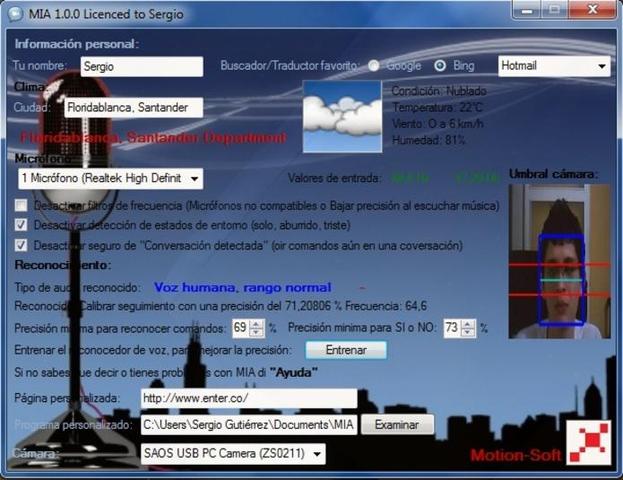Viewport: 623px width, 480px height.
Task: Click the Valores de entrada label
Action: pyautogui.click(x=334, y=178)
